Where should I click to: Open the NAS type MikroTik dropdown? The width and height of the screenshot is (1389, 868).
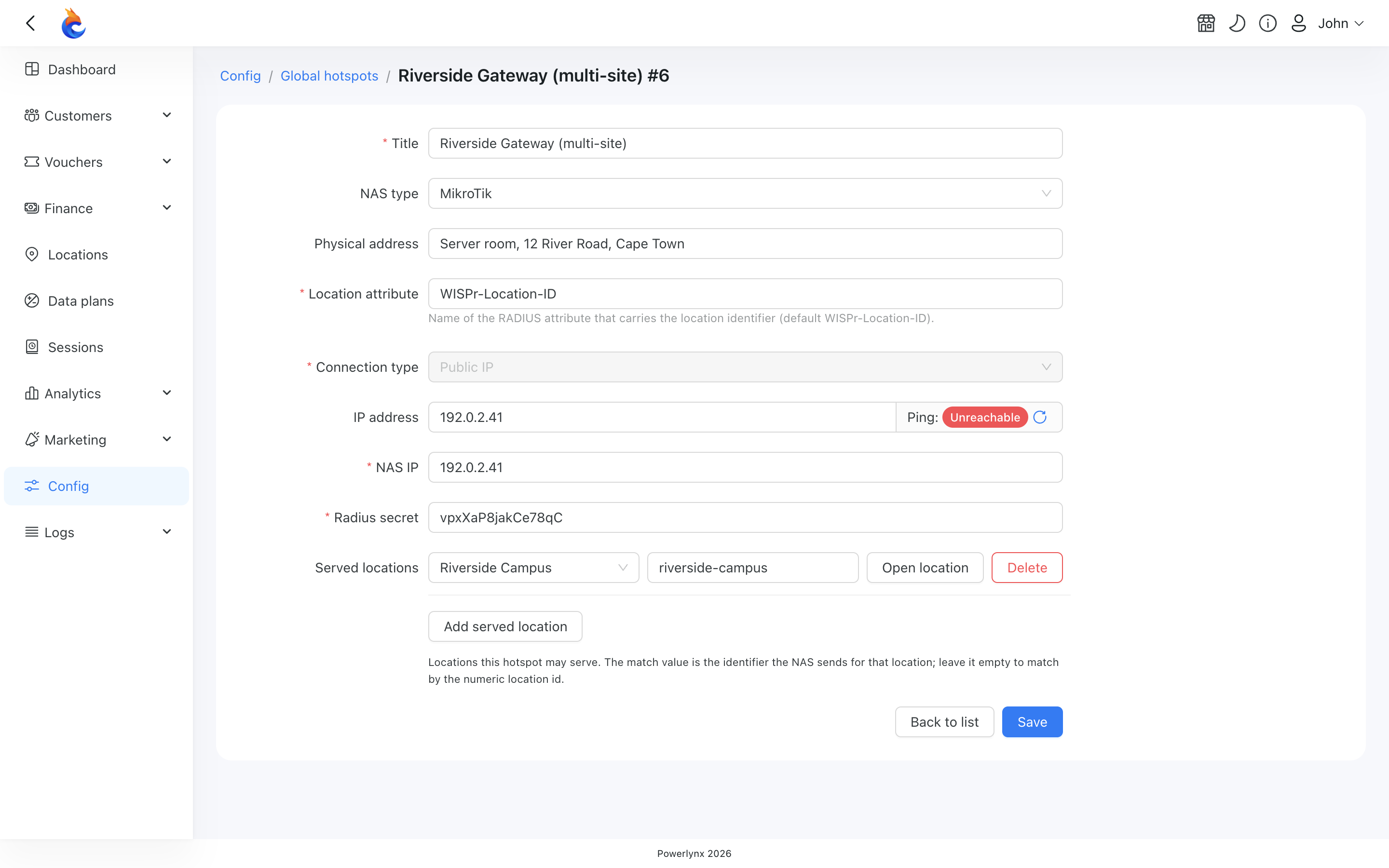(x=745, y=193)
